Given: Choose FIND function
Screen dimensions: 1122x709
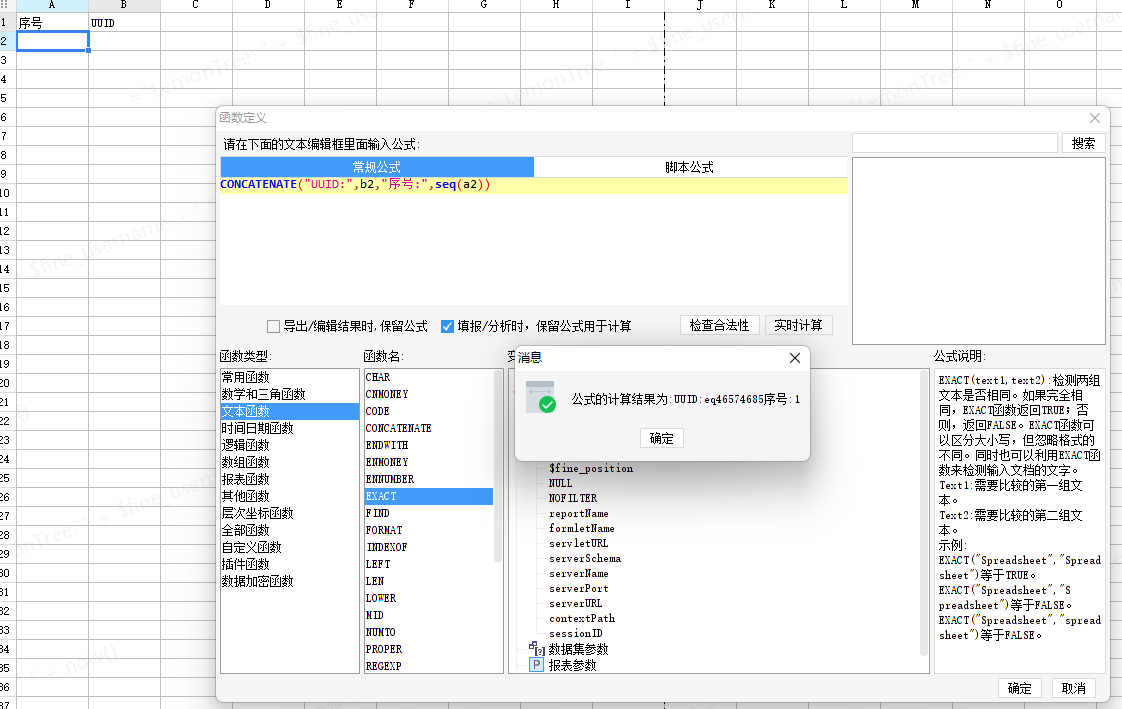Looking at the screenshot, I should click(429, 513).
